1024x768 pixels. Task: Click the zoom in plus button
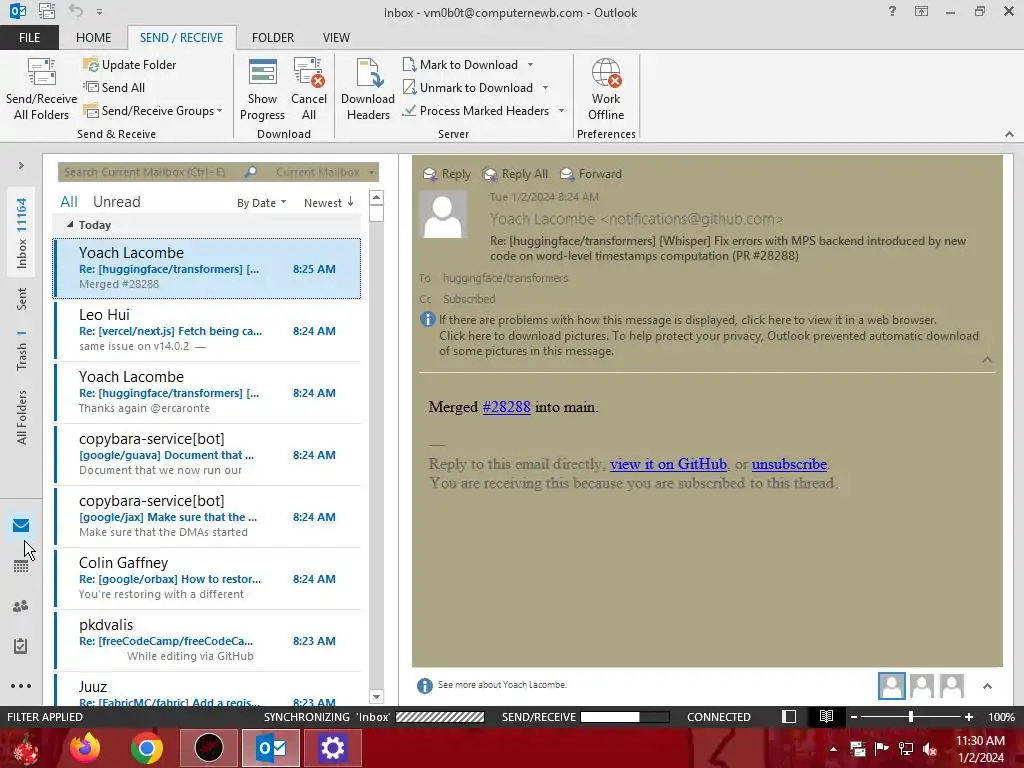click(968, 717)
